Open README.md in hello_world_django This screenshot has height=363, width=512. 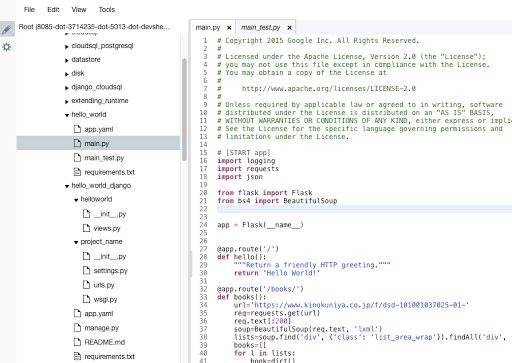coord(105,342)
